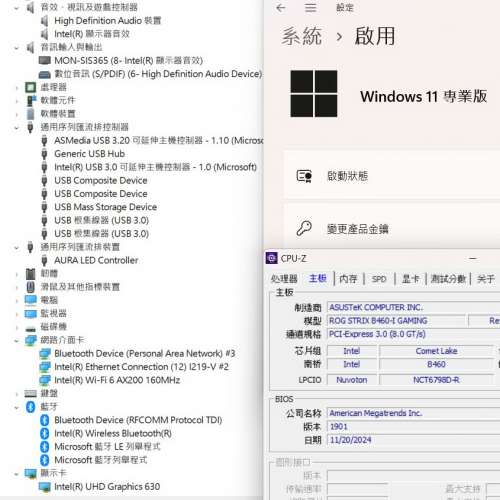Open the CPU-Z benchmark tab
The height and width of the screenshot is (500, 500).
(448, 279)
